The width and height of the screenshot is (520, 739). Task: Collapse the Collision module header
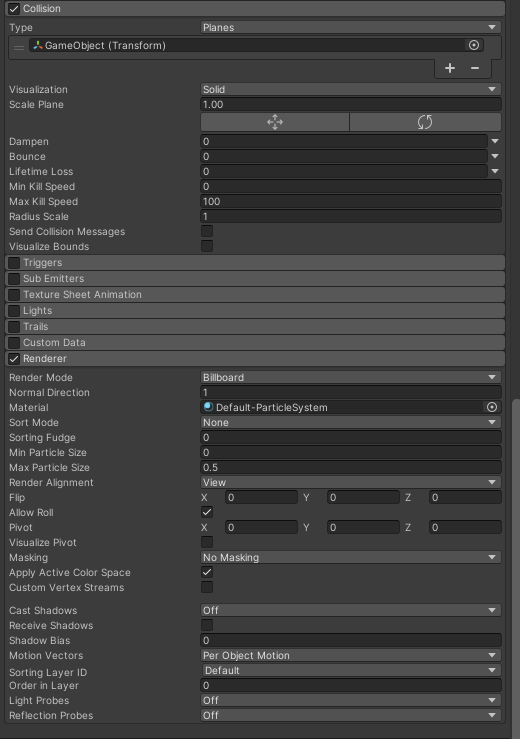point(255,8)
